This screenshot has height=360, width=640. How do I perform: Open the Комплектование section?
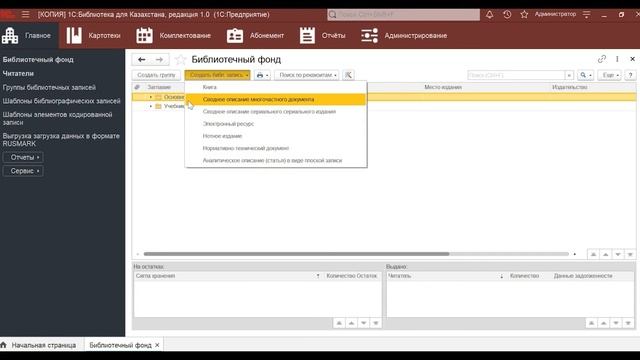click(x=173, y=36)
